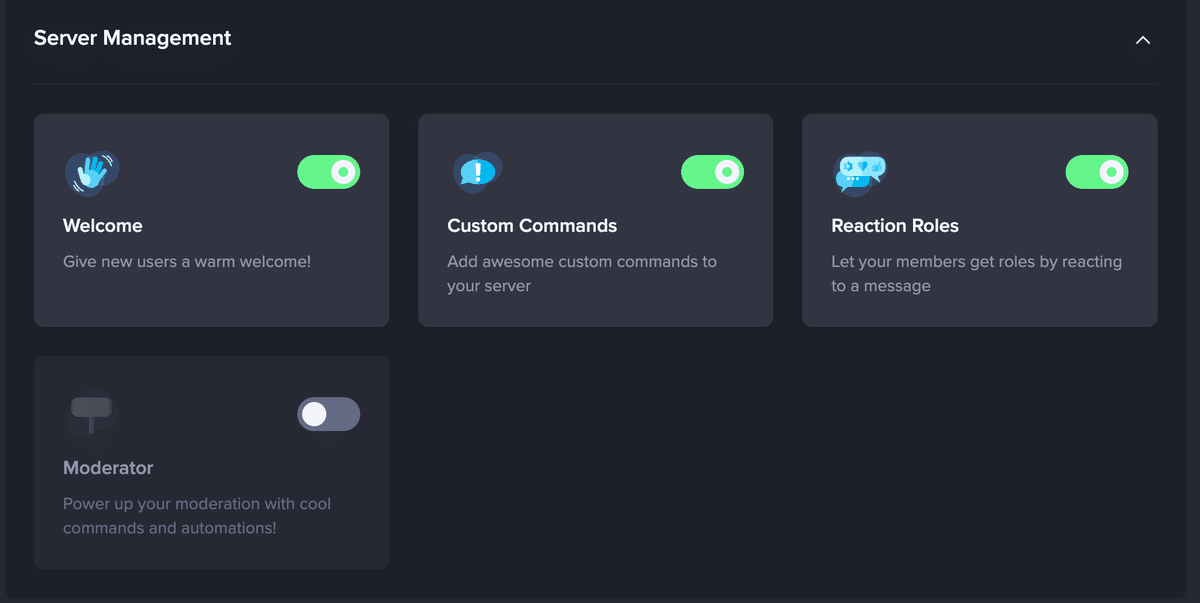This screenshot has height=603, width=1200.
Task: Click the waving hand Welcome icon
Action: coord(92,172)
